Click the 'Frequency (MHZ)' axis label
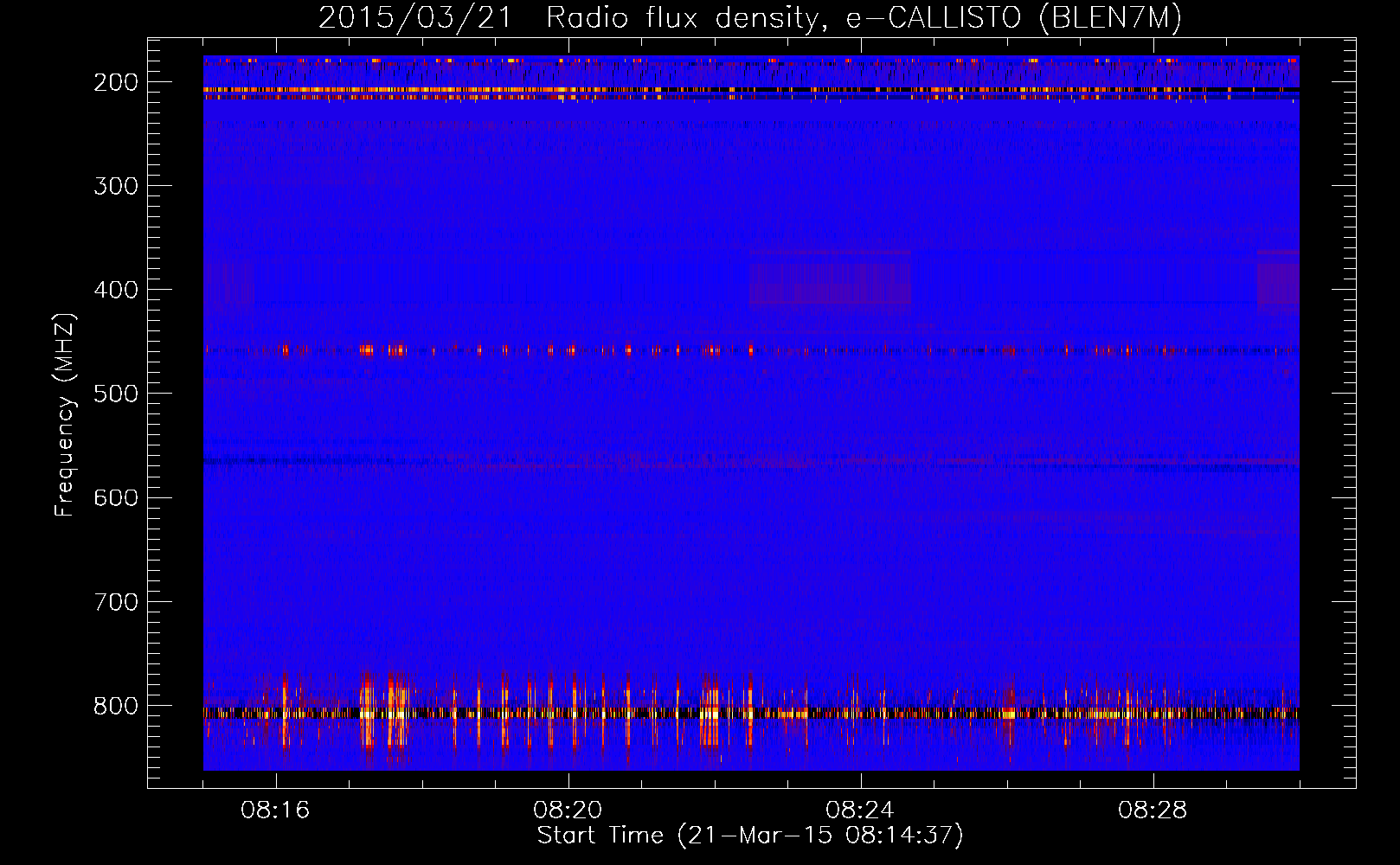The width and height of the screenshot is (1400, 865). point(65,414)
